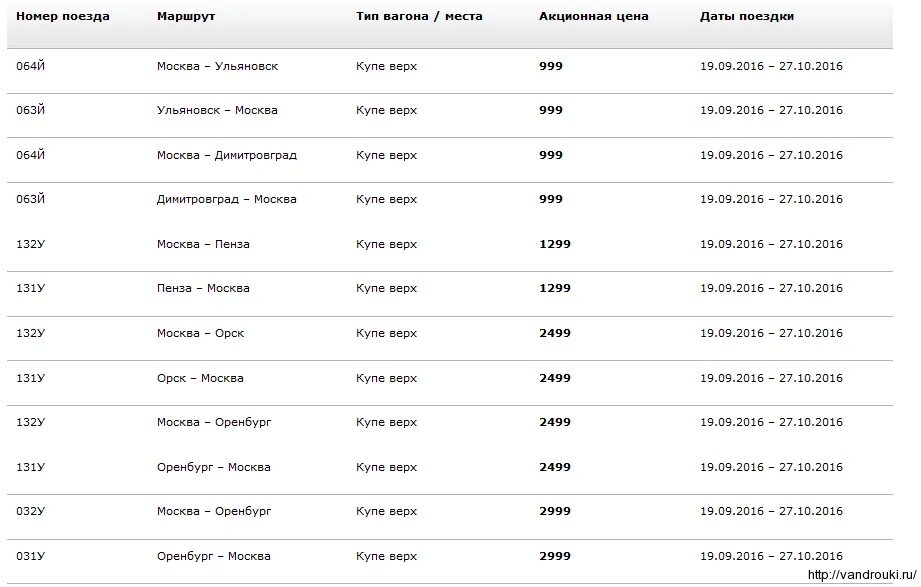921x587 pixels.
Task: Click the "Номер поезда" column header
Action: (62, 16)
